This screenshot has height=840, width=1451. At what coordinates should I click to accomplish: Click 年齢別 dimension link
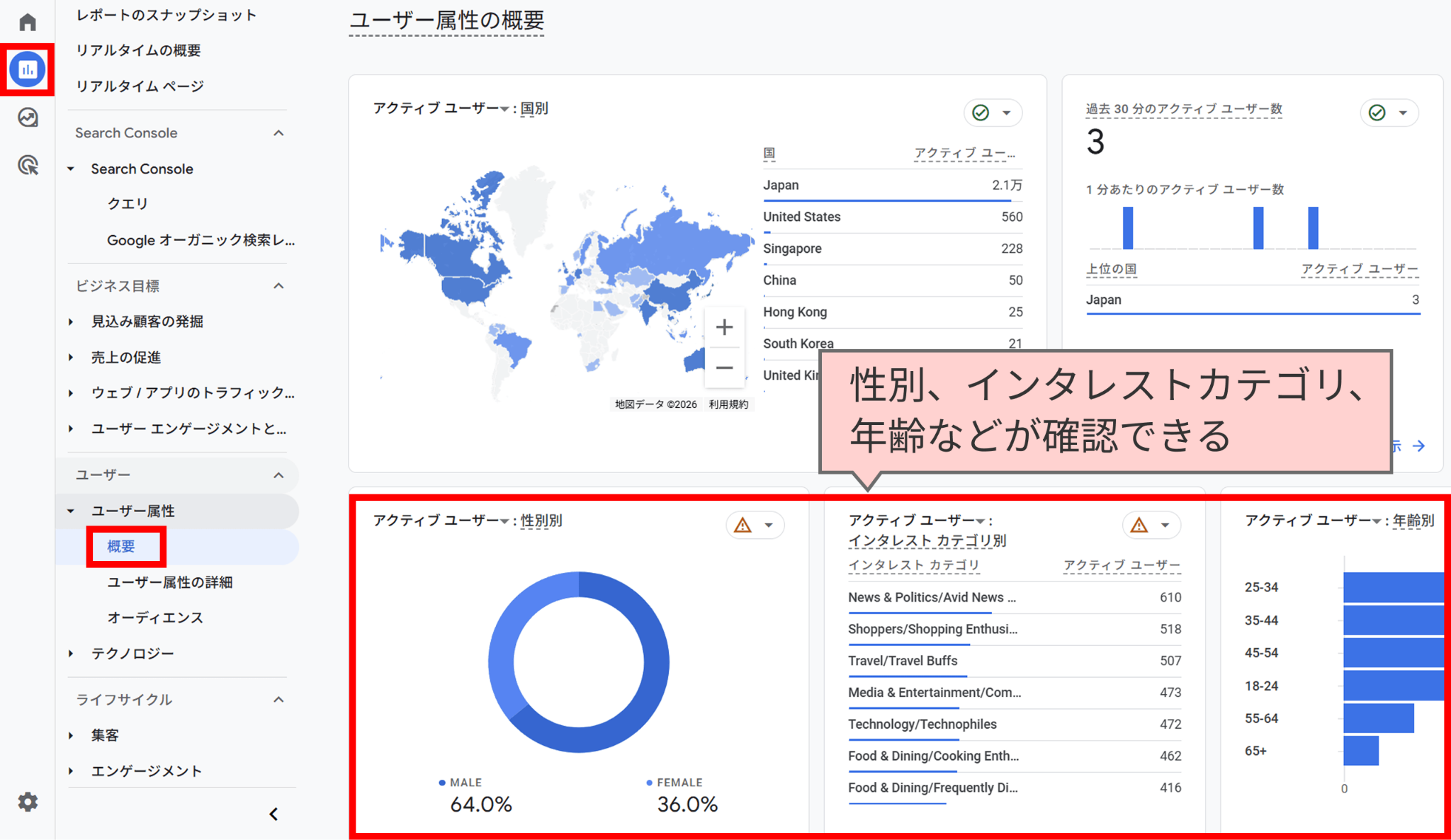point(1413,521)
